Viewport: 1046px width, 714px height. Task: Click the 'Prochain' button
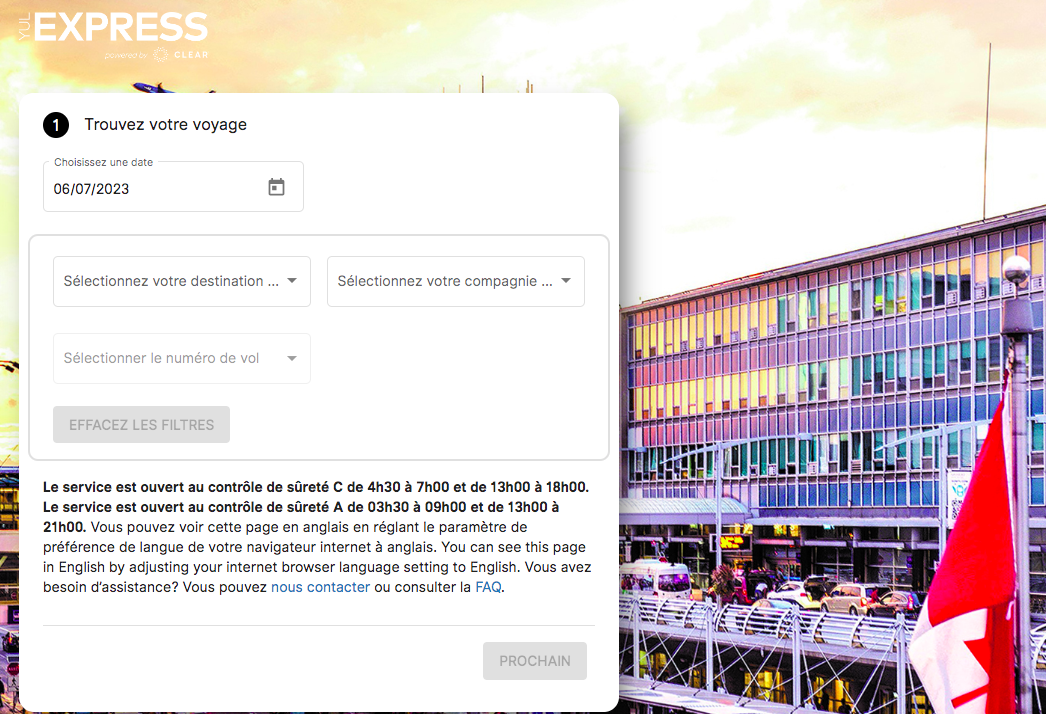(x=535, y=661)
